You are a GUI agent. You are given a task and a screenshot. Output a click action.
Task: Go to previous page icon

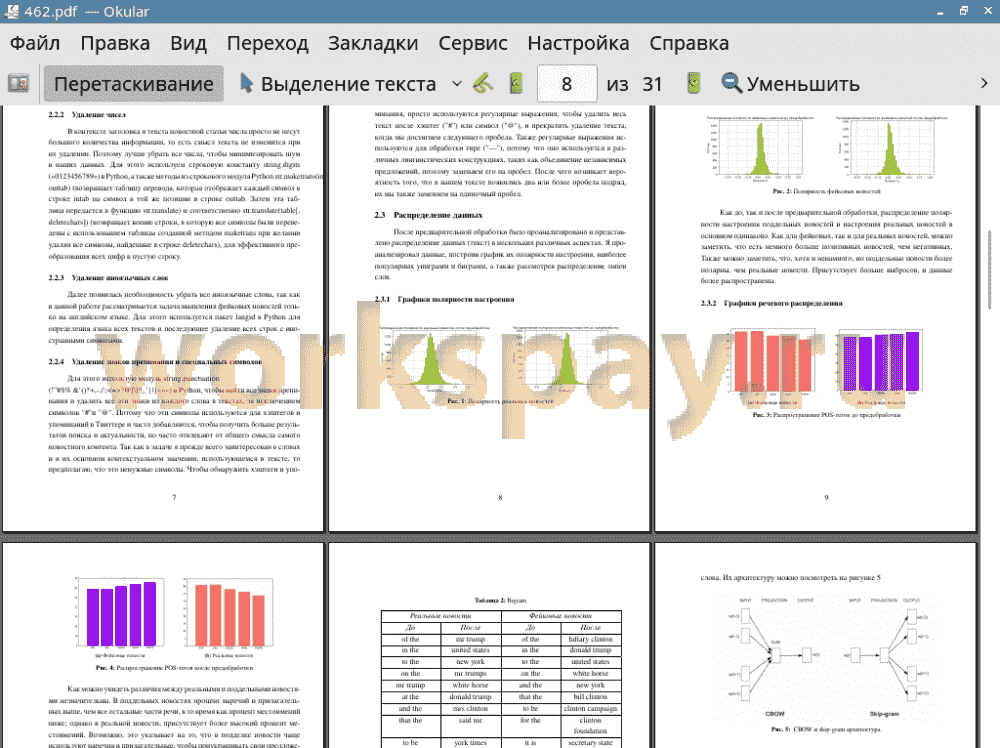pyautogui.click(x=516, y=84)
